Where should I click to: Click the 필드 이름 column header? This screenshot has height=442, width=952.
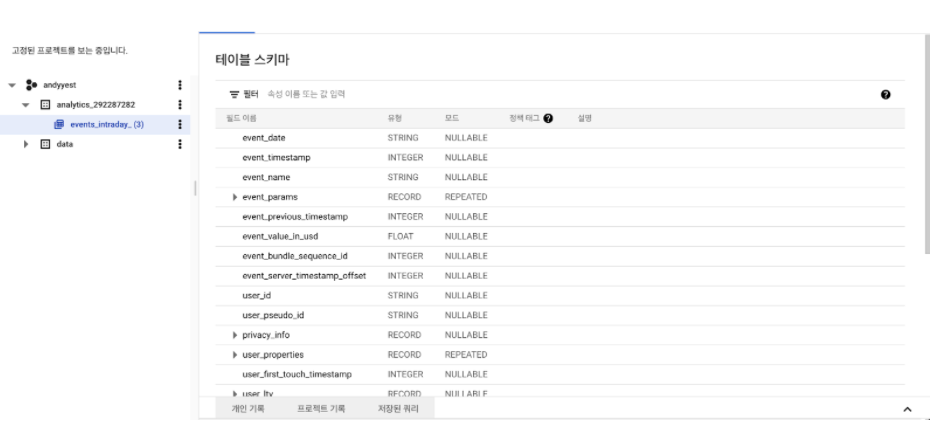[241, 118]
